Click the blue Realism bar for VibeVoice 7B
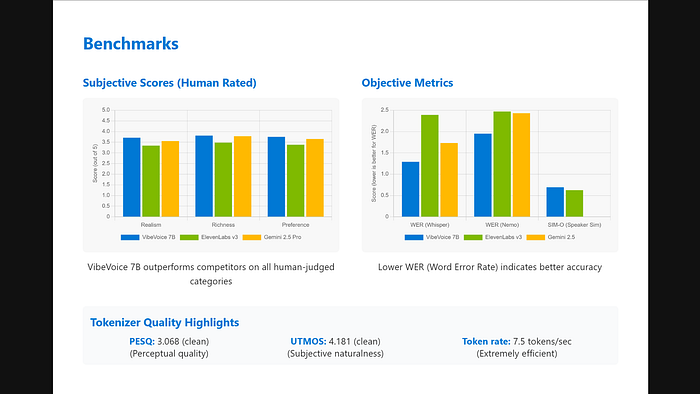 pyautogui.click(x=132, y=177)
